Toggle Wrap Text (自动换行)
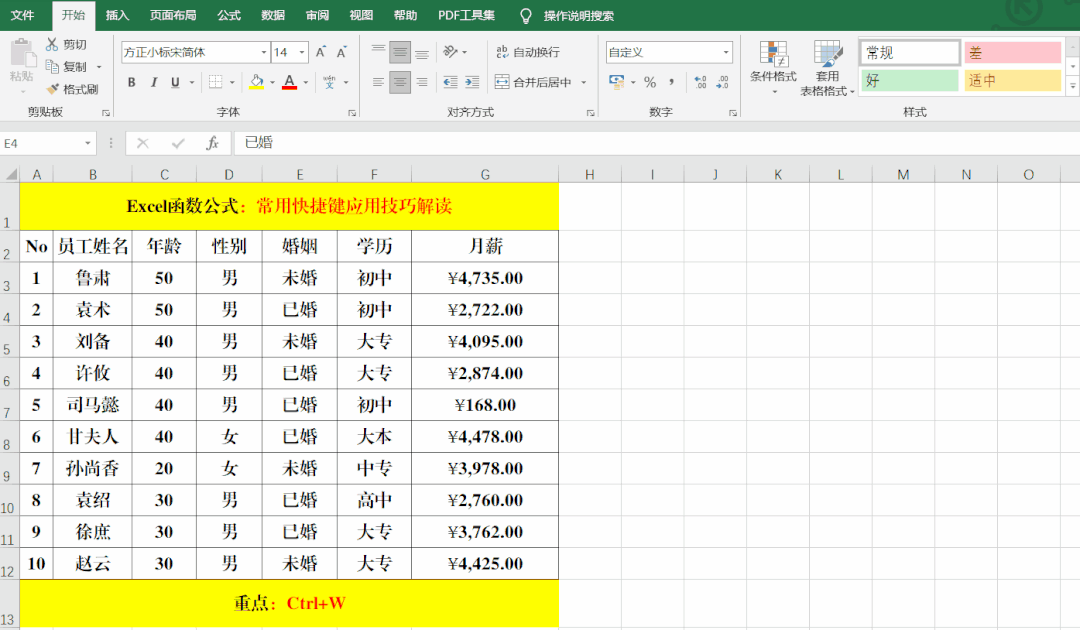The image size is (1080, 630). [528, 52]
